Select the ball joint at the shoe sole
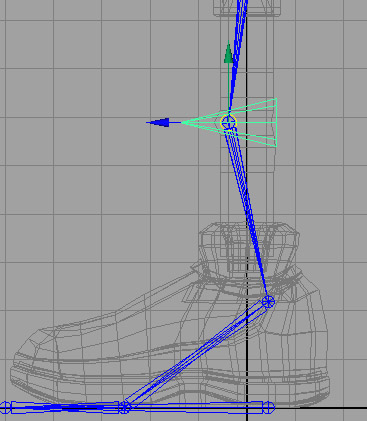367x421 pixels. coord(125,407)
